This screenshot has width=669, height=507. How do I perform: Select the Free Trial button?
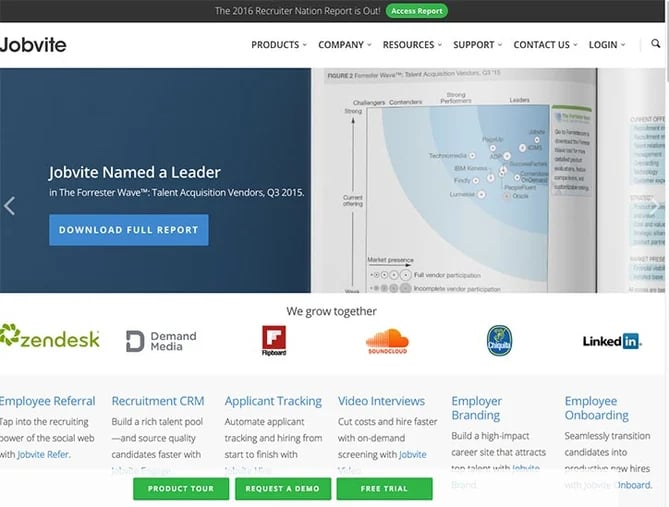point(384,489)
